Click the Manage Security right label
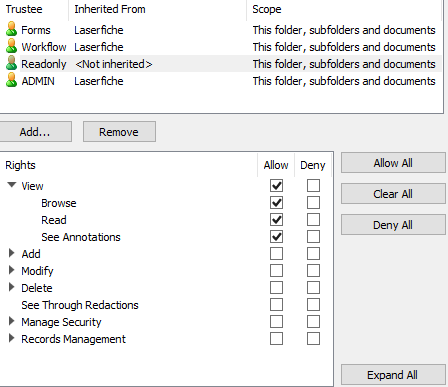The width and height of the screenshot is (448, 387). [x=61, y=322]
